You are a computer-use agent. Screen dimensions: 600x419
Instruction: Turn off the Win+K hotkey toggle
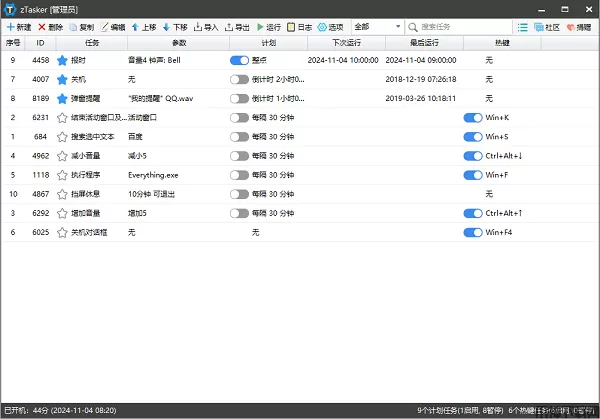point(473,118)
